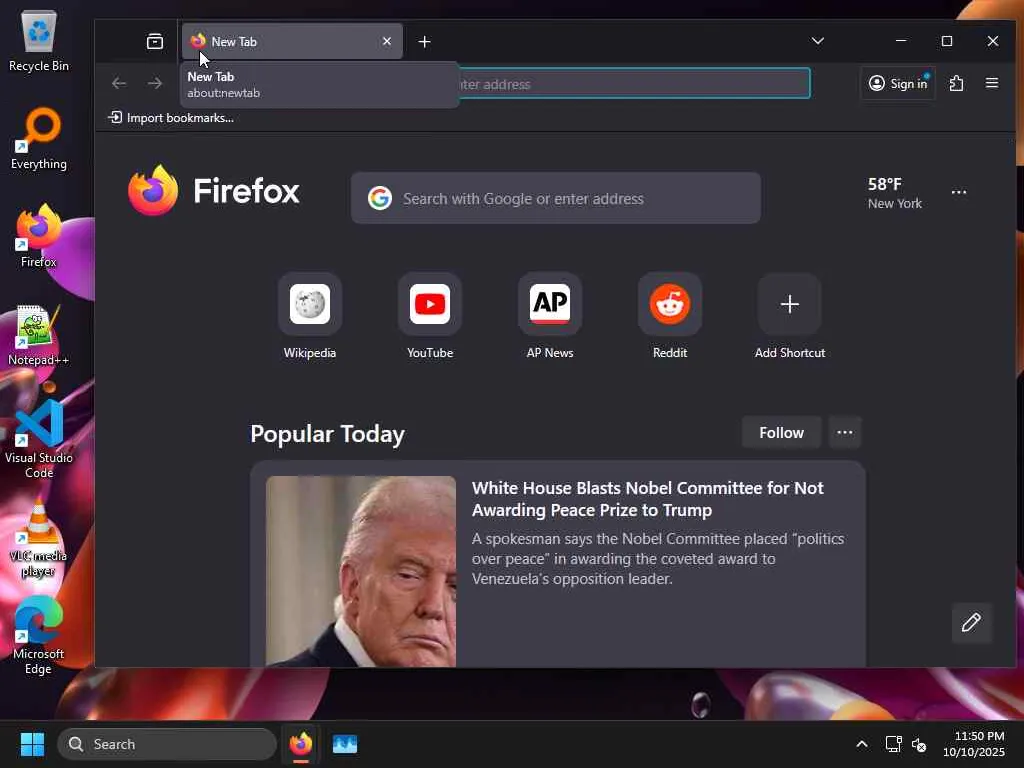The image size is (1024, 768).
Task: Click the Add Shortcut tile
Action: click(790, 316)
